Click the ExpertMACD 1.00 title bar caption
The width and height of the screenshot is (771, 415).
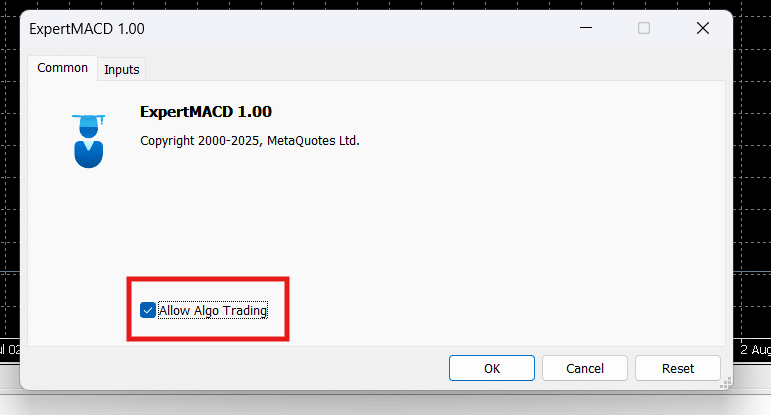[x=87, y=29]
